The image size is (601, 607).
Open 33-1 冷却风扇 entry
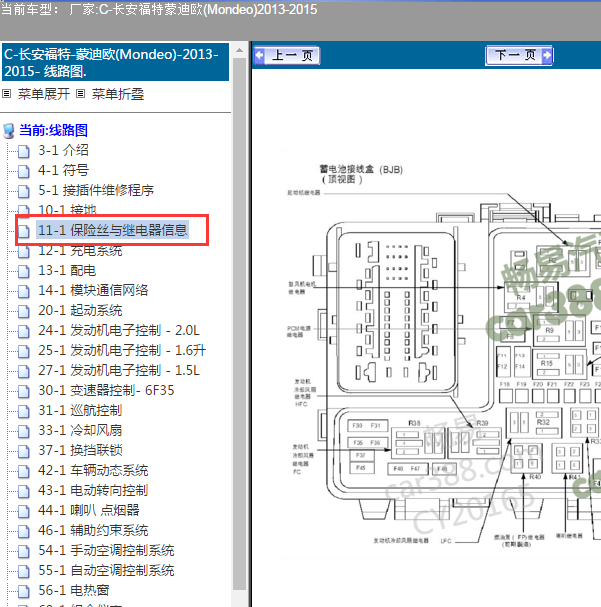click(80, 430)
